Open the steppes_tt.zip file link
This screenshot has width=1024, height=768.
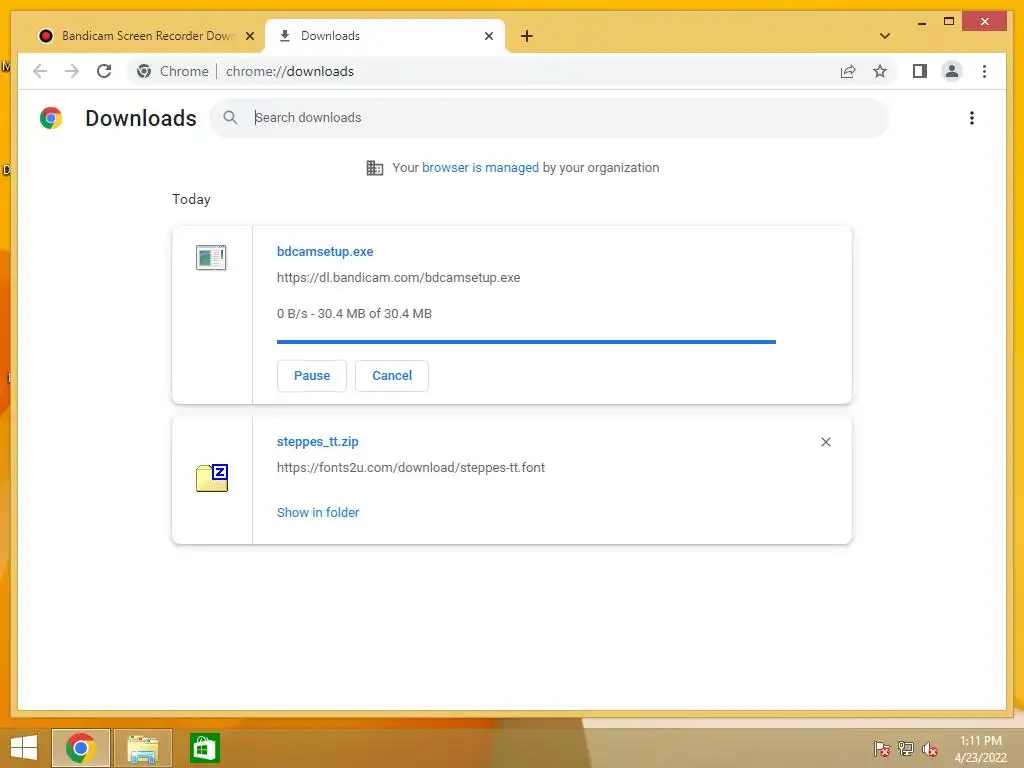click(317, 441)
